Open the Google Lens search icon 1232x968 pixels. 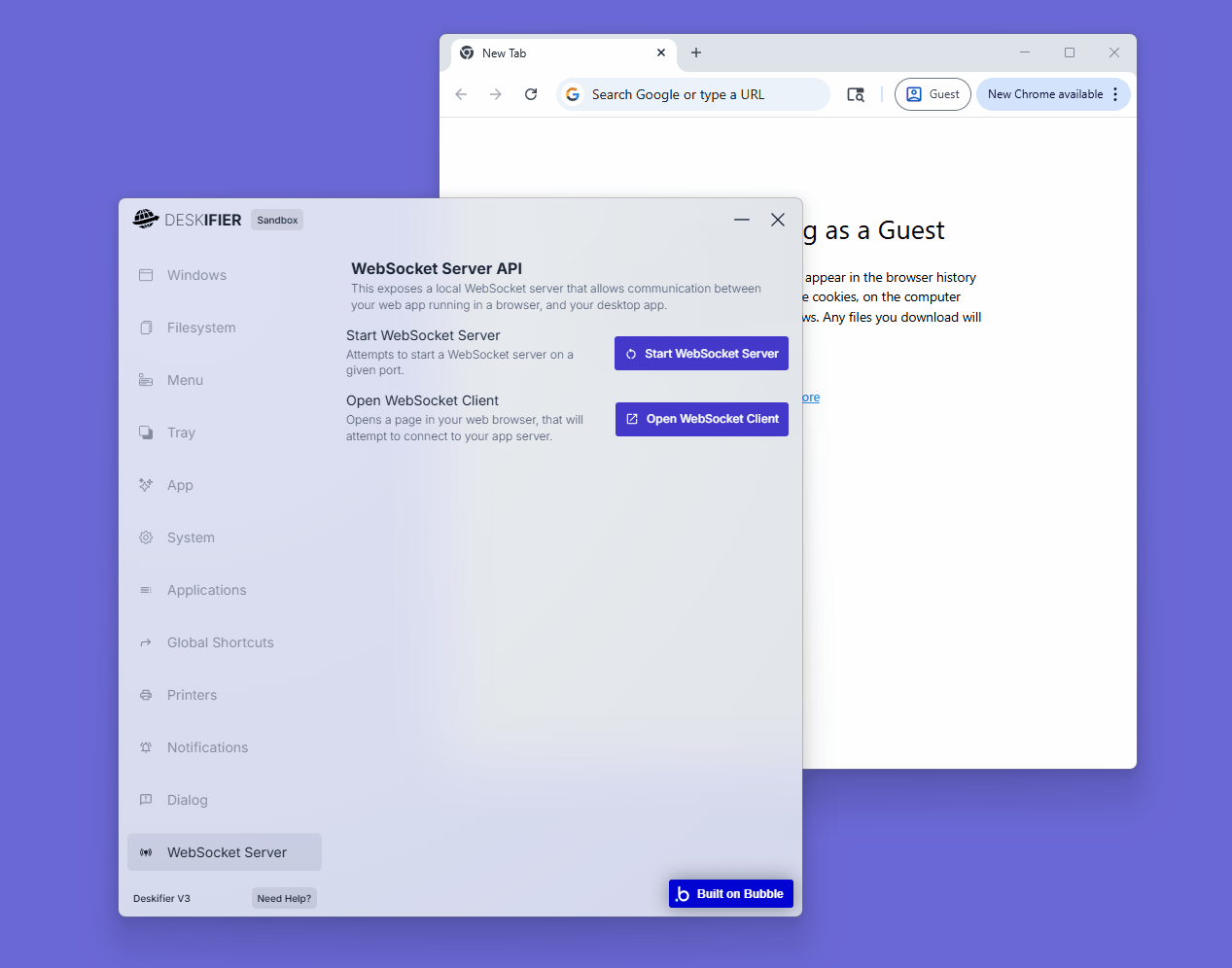[856, 94]
